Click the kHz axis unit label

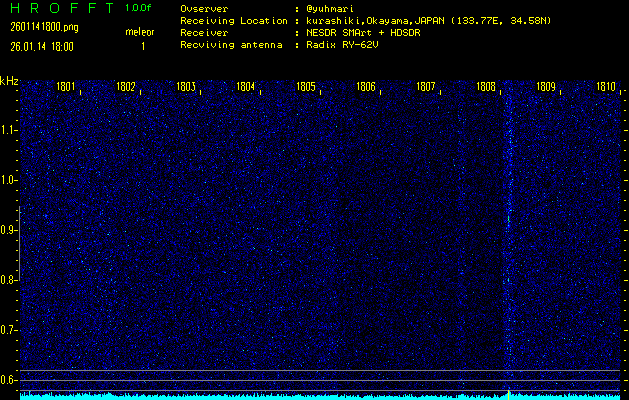click(9, 81)
